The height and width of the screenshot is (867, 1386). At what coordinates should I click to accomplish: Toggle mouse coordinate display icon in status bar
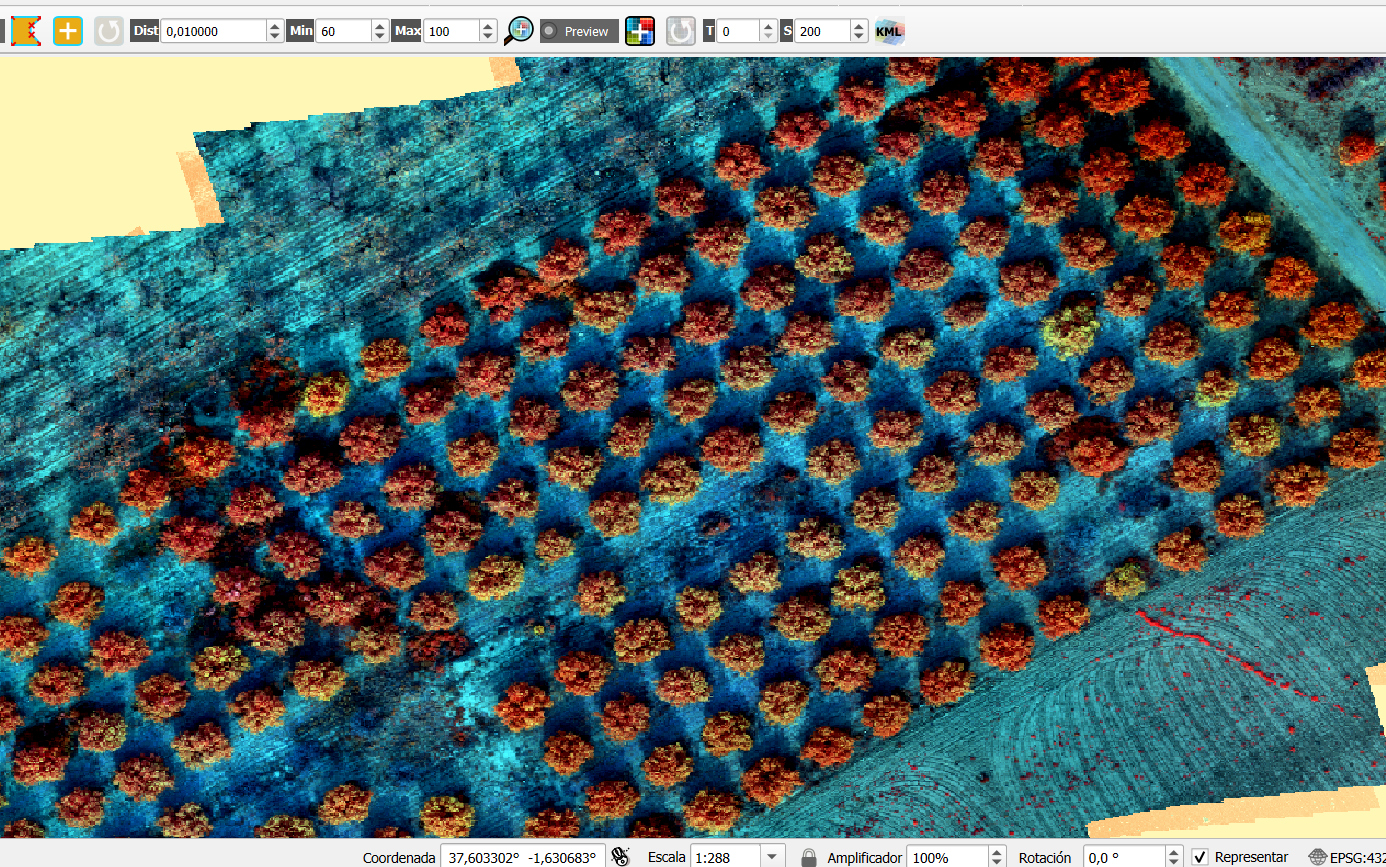(x=621, y=857)
